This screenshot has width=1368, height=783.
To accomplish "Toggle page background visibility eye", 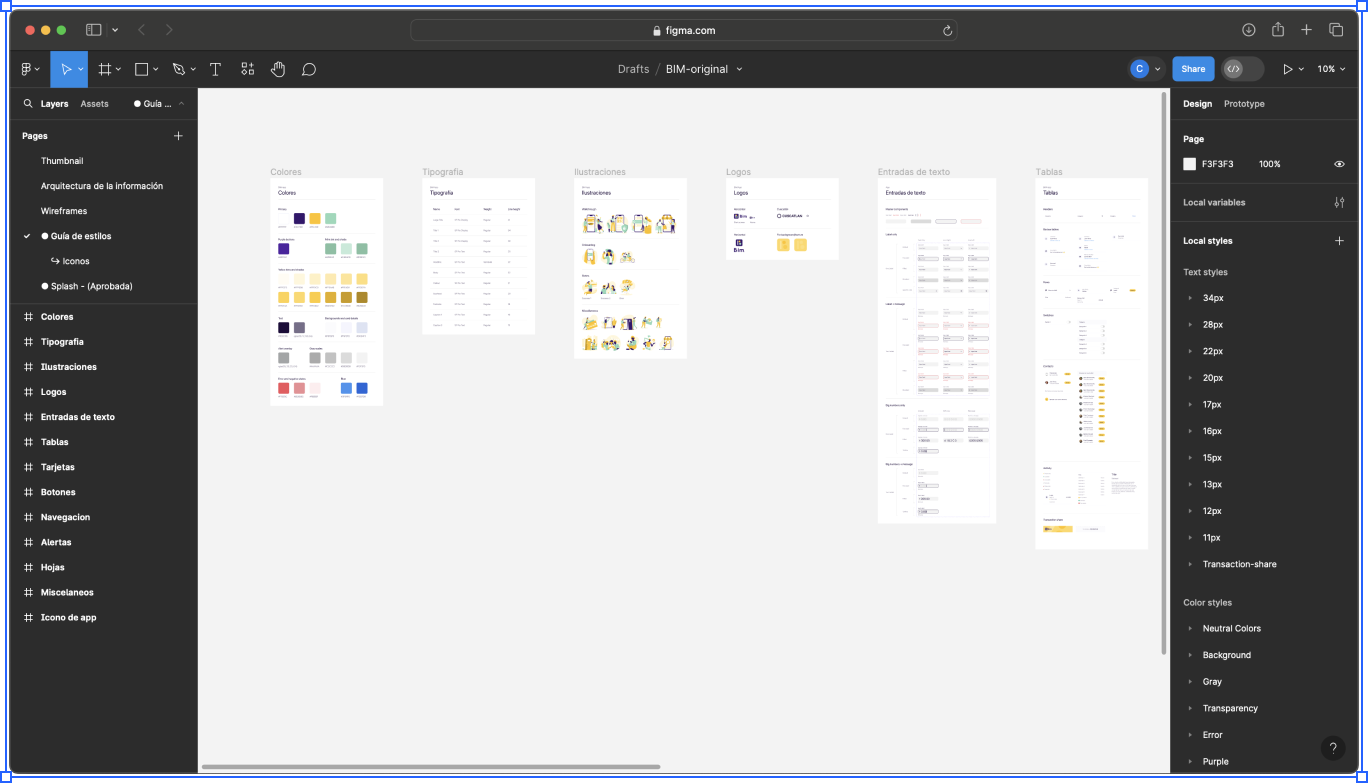I will tap(1339, 164).
